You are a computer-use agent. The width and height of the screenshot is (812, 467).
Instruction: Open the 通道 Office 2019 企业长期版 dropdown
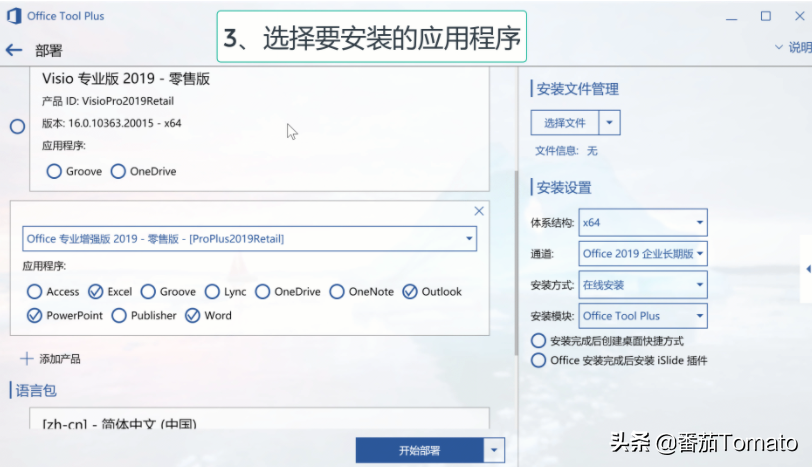tap(643, 254)
